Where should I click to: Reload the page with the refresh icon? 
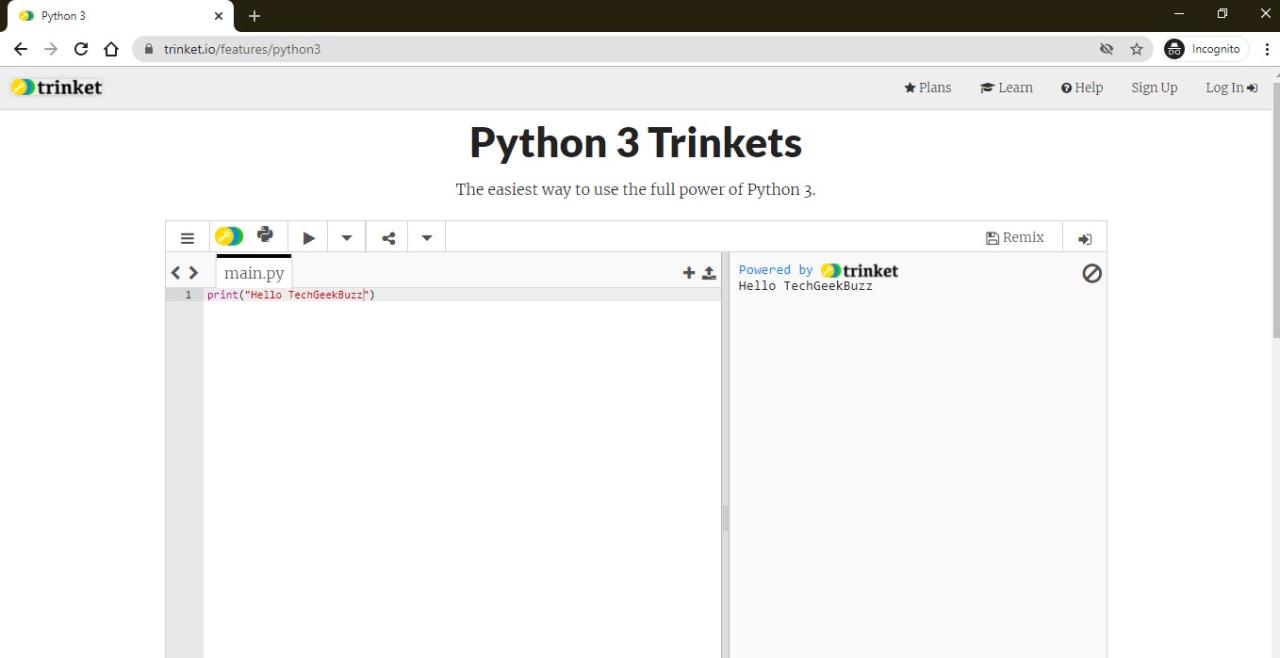tap(80, 48)
